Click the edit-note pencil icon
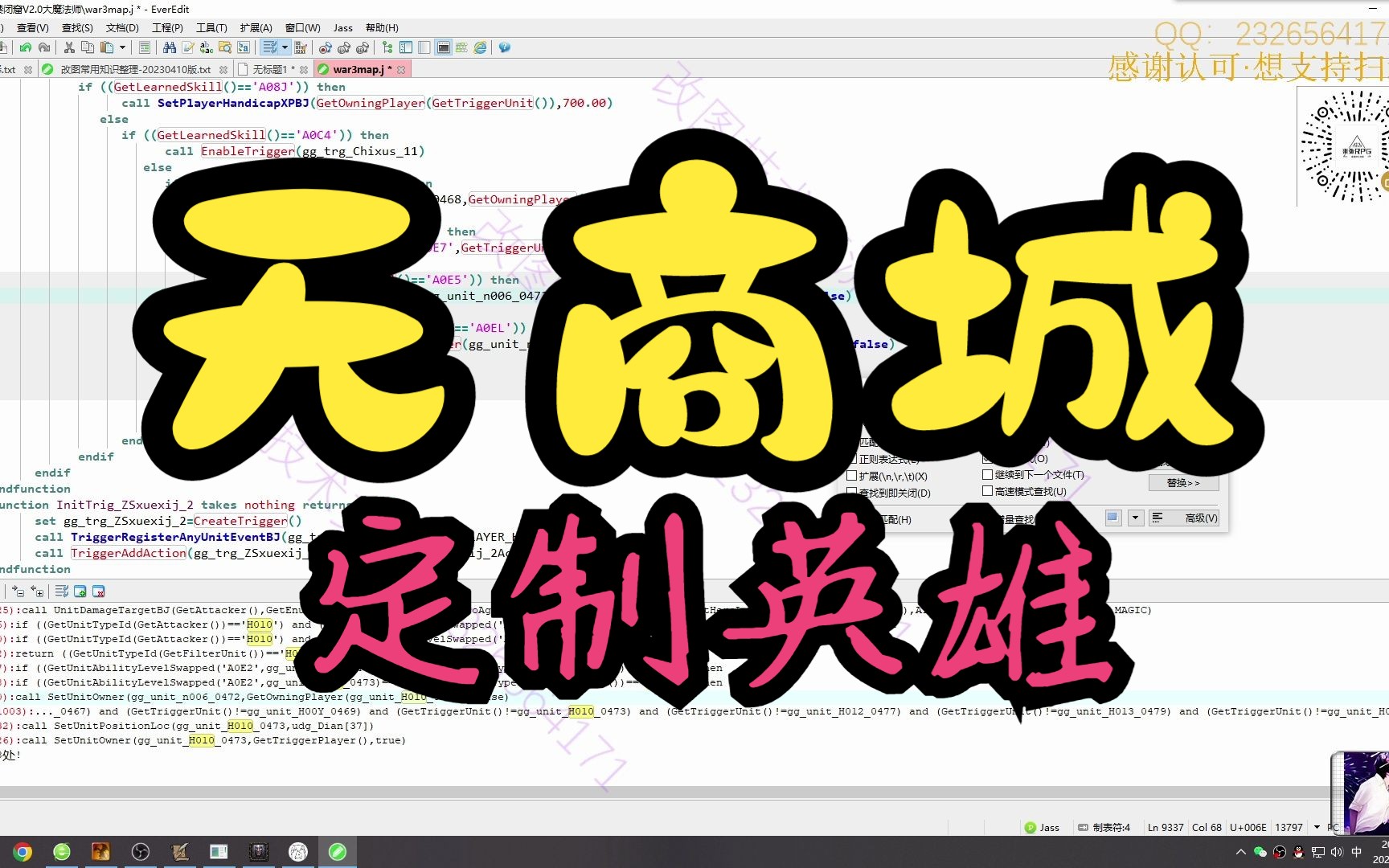 tap(188, 48)
